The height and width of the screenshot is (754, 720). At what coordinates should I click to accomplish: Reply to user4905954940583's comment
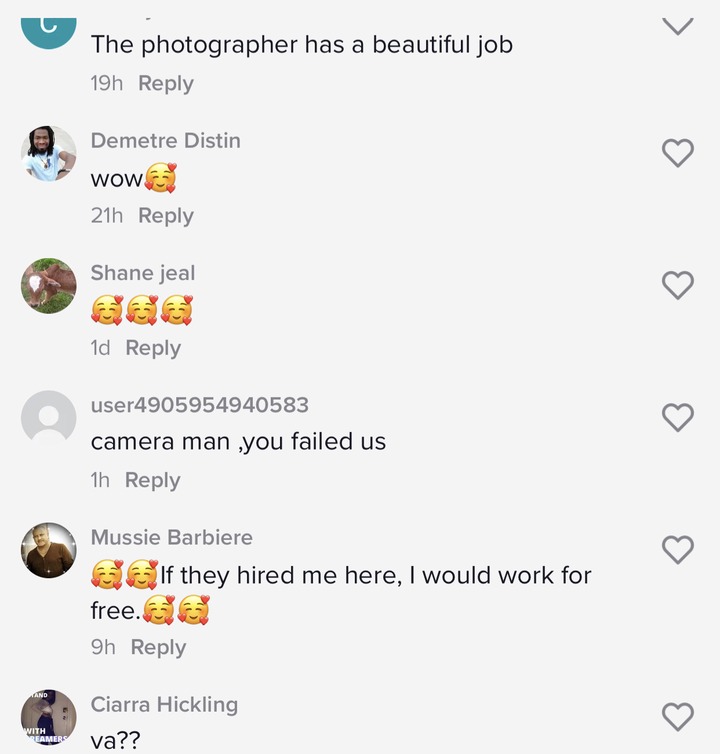[x=152, y=480]
